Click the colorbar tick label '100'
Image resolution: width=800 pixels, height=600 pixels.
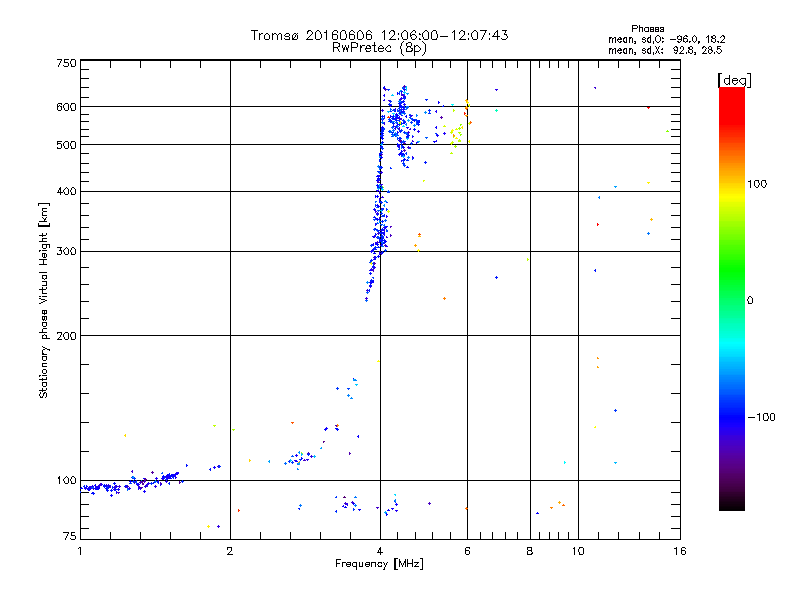point(757,184)
